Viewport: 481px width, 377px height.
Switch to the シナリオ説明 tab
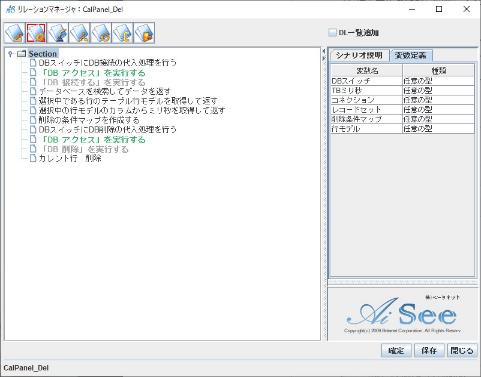pos(359,55)
